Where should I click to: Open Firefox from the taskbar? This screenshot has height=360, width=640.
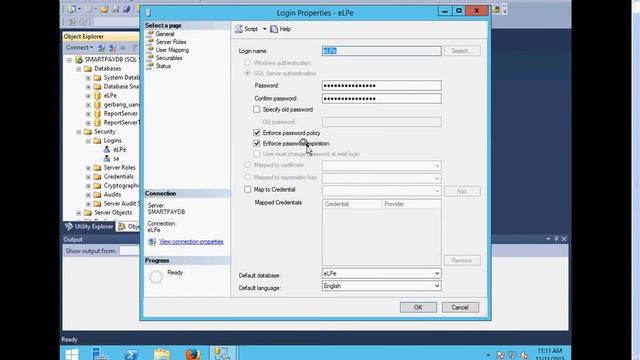tap(193, 353)
